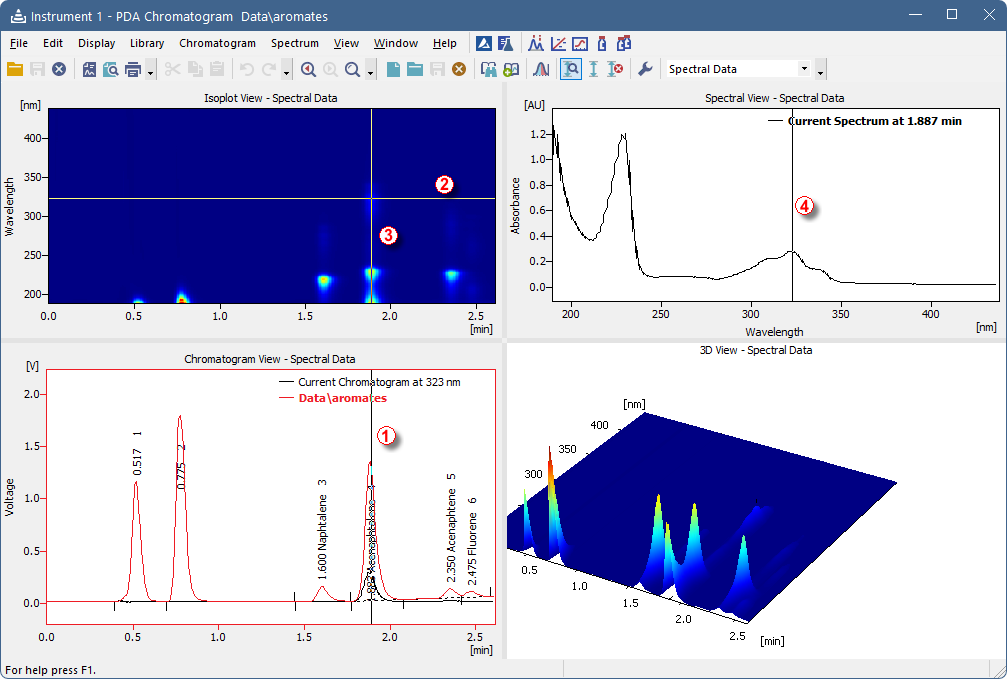
Task: Click the absorbance maximum near 230 nm in spectrum
Action: tap(622, 136)
